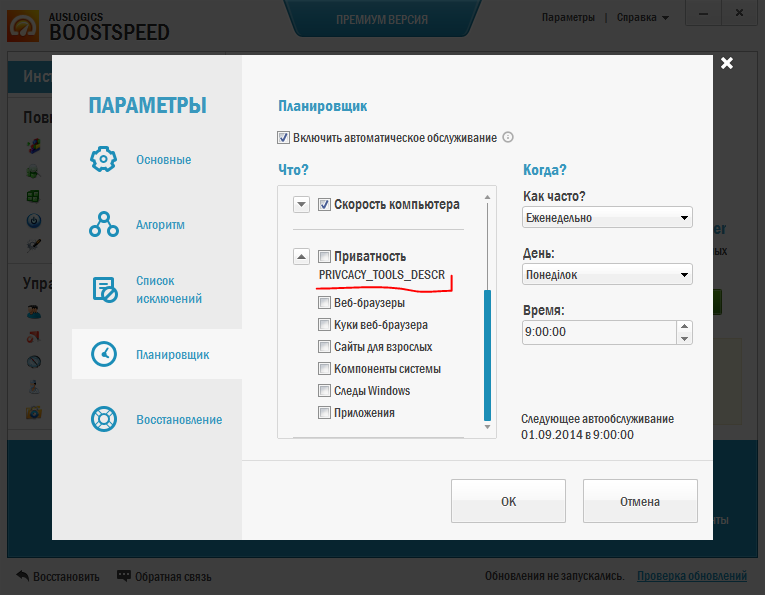Click the Восстановить arrow icon in status bar
This screenshot has height=595, width=765.
(x=21, y=576)
